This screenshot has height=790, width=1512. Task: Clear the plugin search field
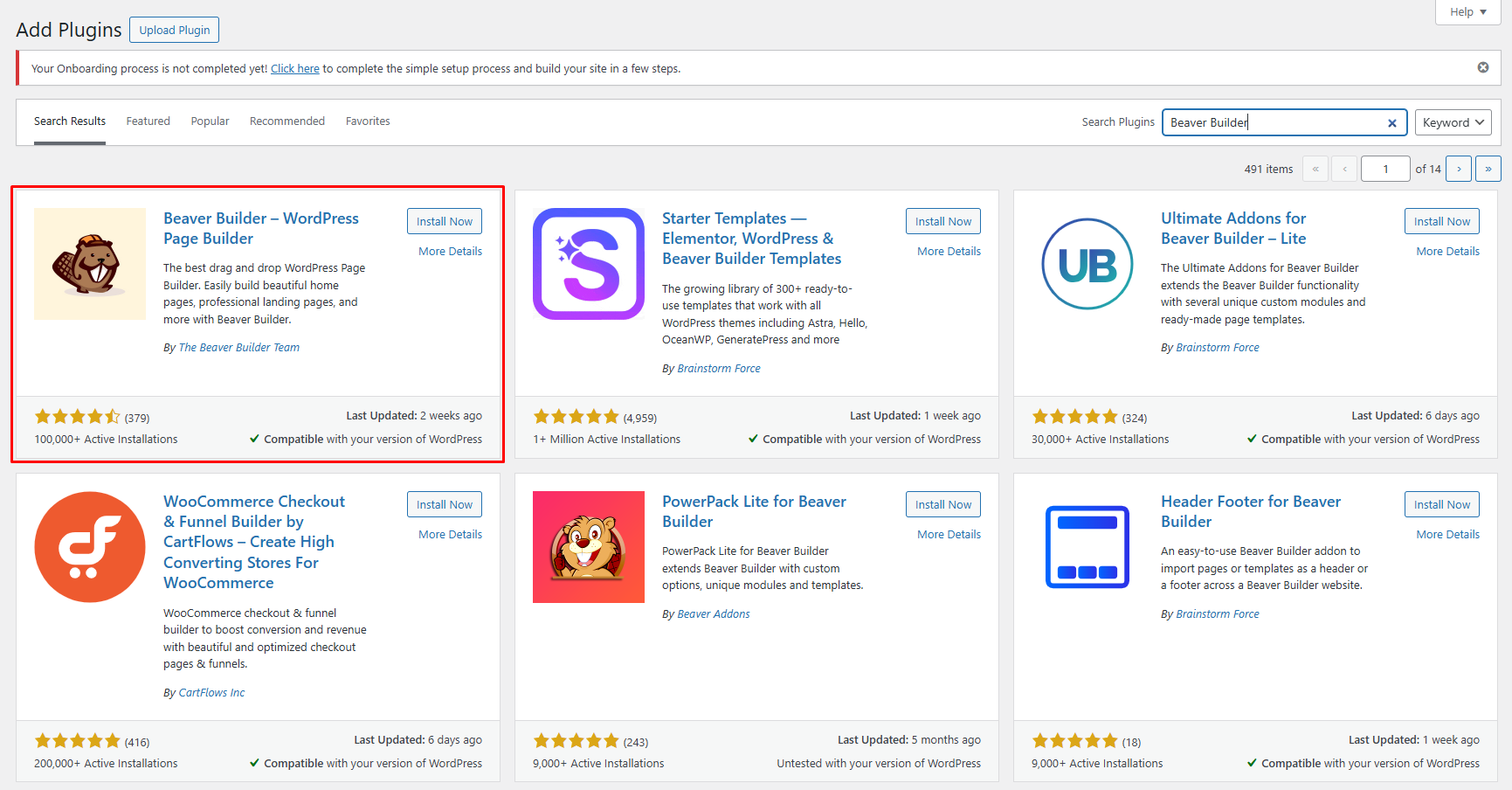pos(1392,123)
